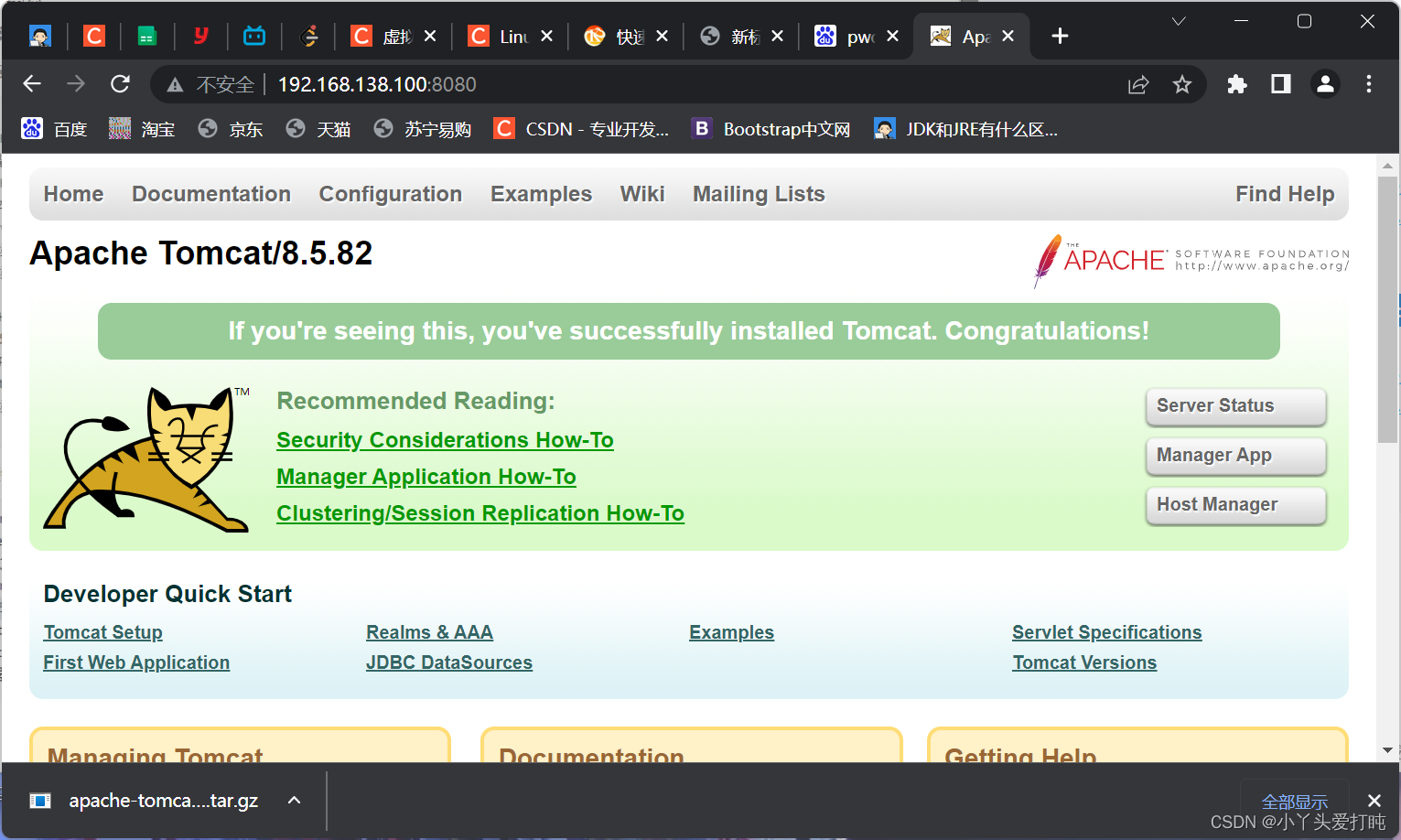Open the JDBC DataSources link
The width and height of the screenshot is (1401, 840).
pos(449,662)
